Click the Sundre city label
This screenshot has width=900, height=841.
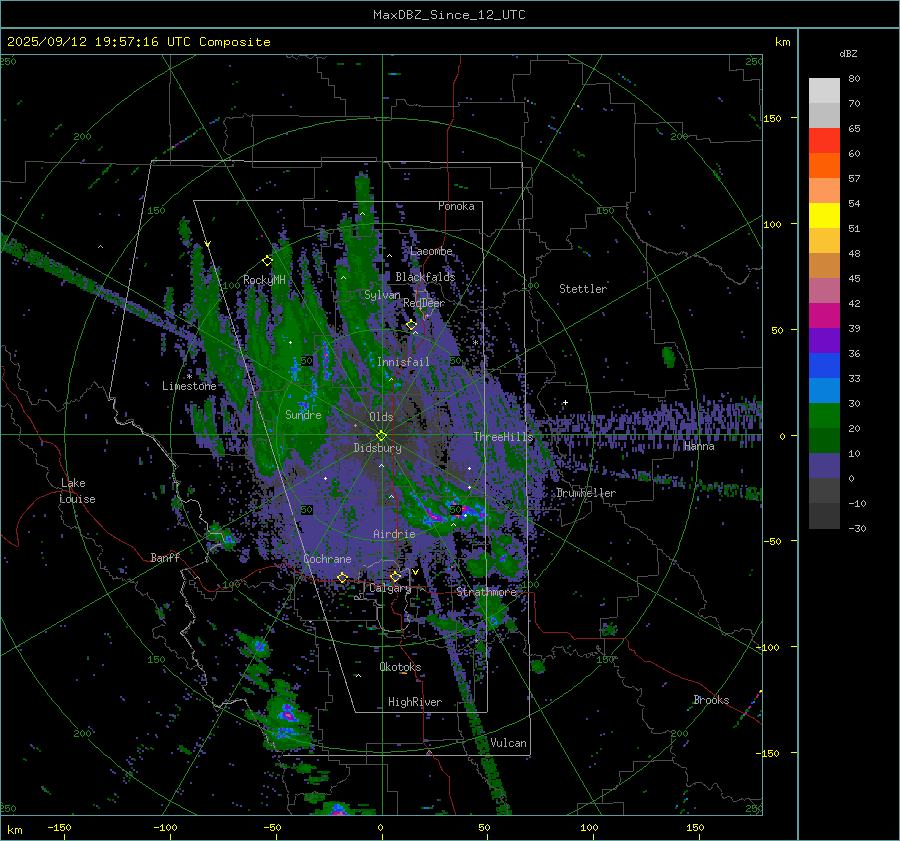[303, 414]
